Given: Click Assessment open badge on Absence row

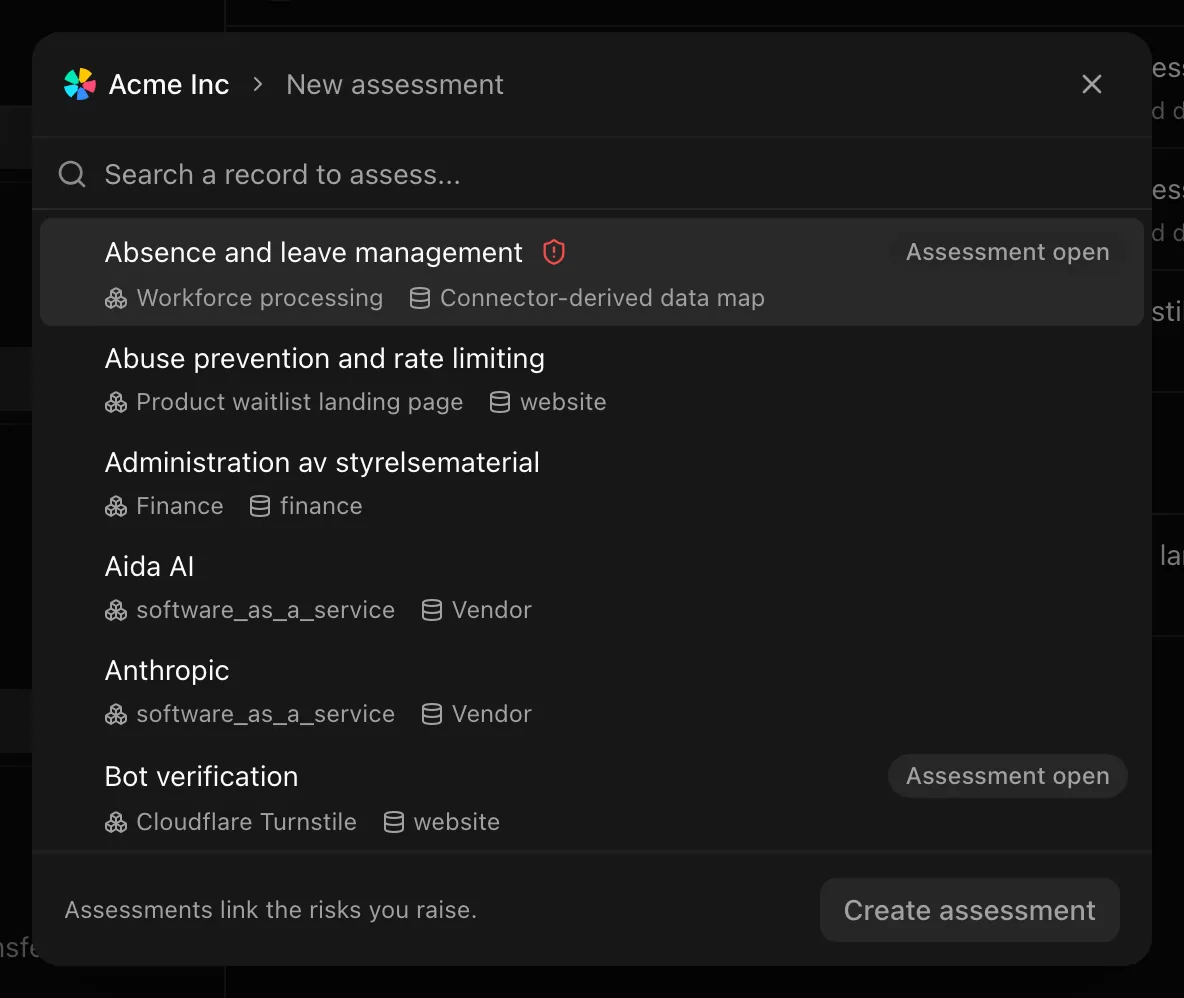Looking at the screenshot, I should click(1007, 252).
